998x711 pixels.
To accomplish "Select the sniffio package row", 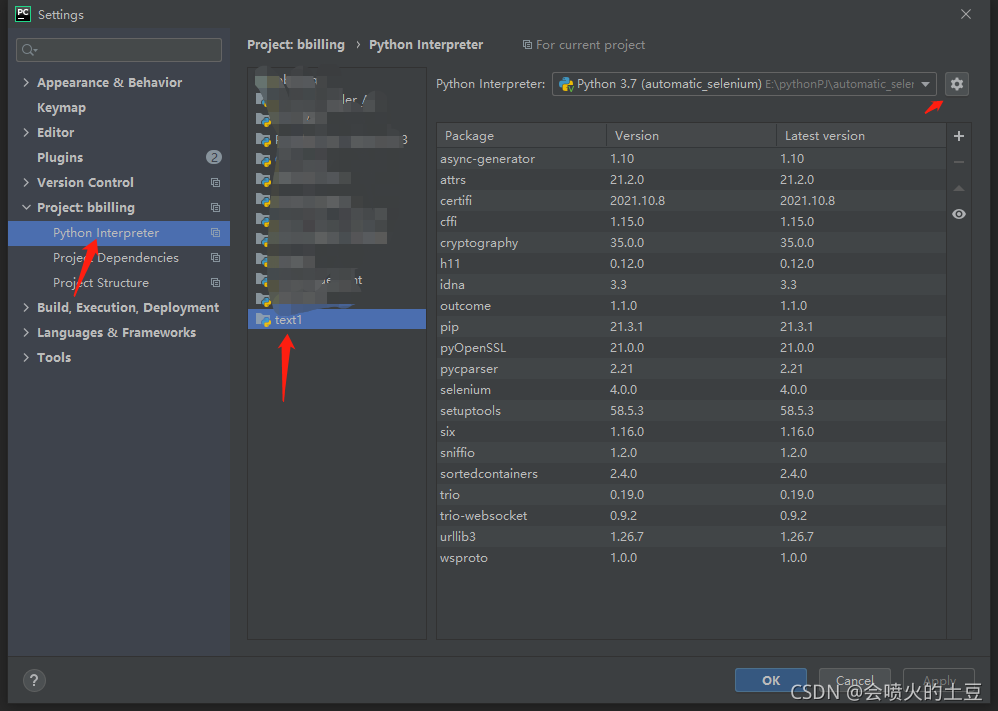I will coord(691,453).
